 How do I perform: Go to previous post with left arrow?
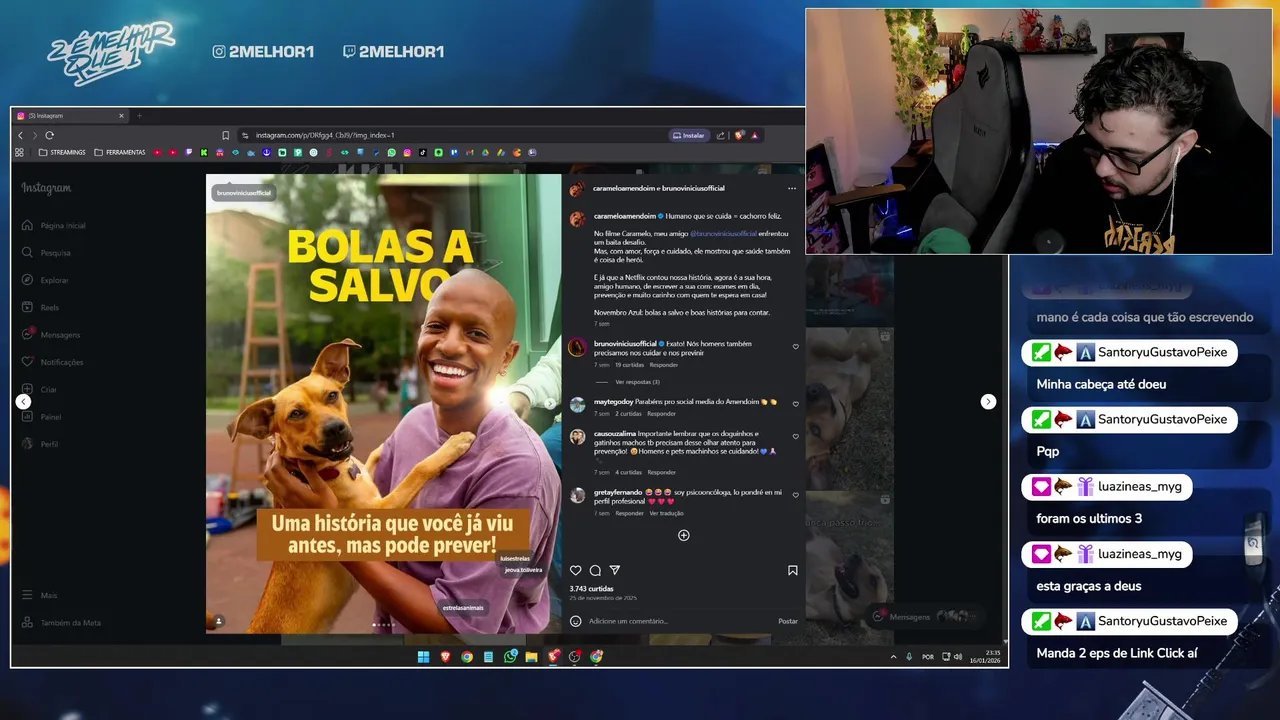pyautogui.click(x=23, y=401)
